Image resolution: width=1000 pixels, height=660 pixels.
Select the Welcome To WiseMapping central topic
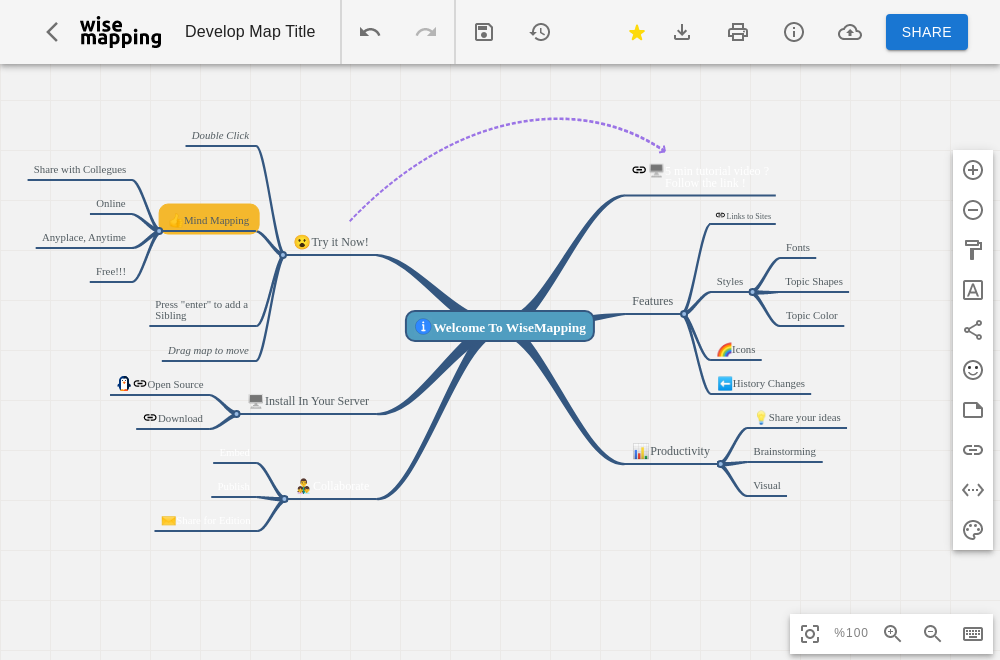500,326
